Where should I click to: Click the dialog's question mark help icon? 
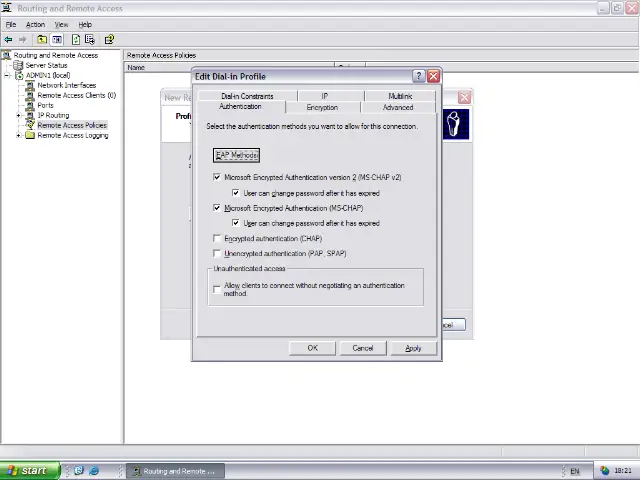(419, 76)
